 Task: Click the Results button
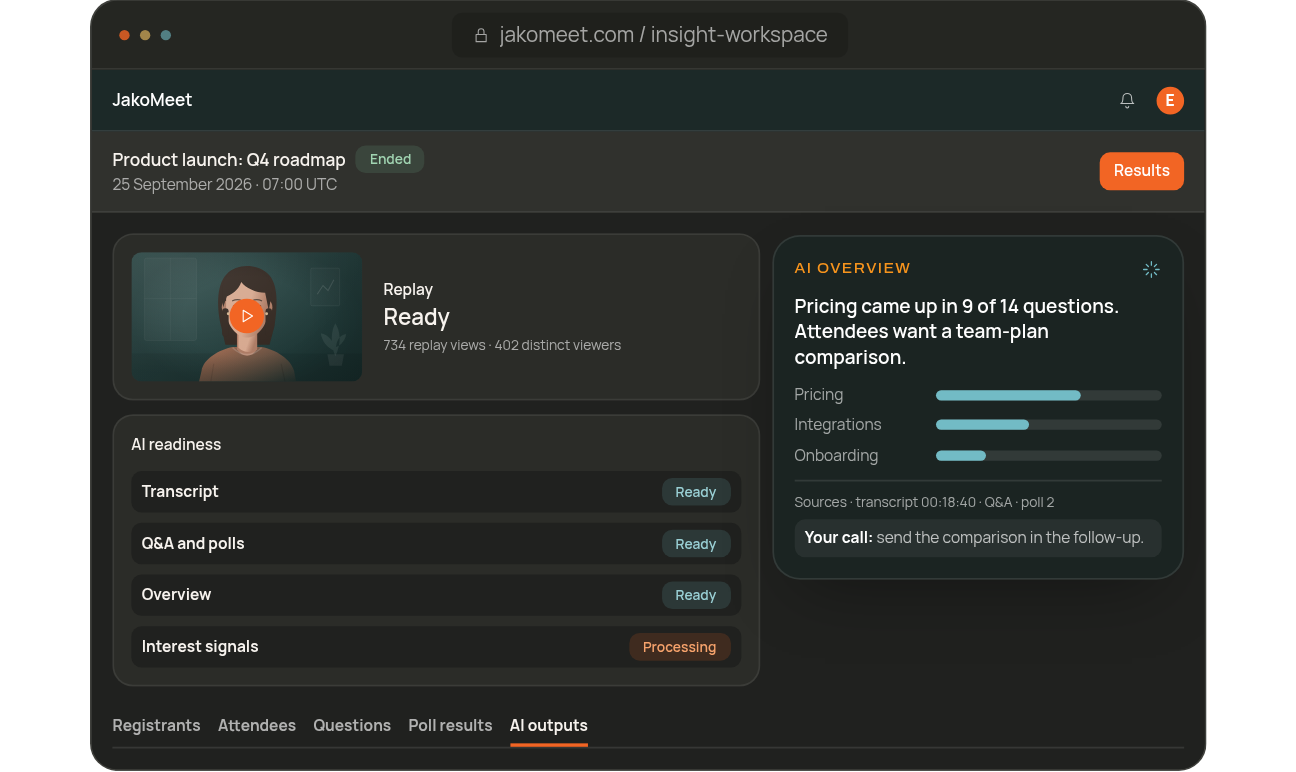pyautogui.click(x=1142, y=171)
